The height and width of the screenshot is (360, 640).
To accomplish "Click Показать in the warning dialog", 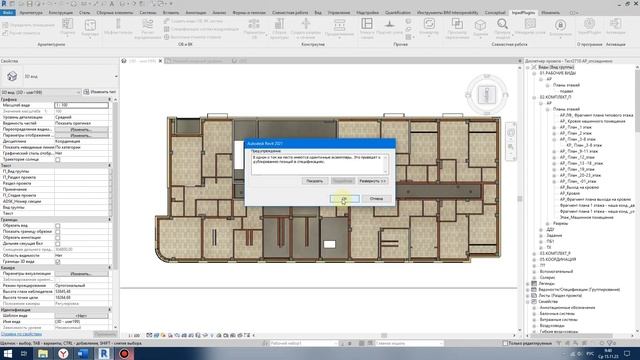I will click(314, 181).
